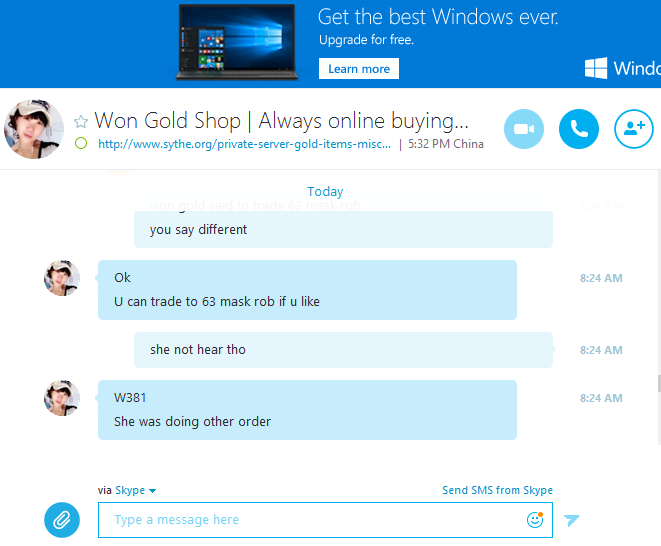Select the 'she not hear tho' message bubble
This screenshot has height=546, width=661.
click(344, 350)
